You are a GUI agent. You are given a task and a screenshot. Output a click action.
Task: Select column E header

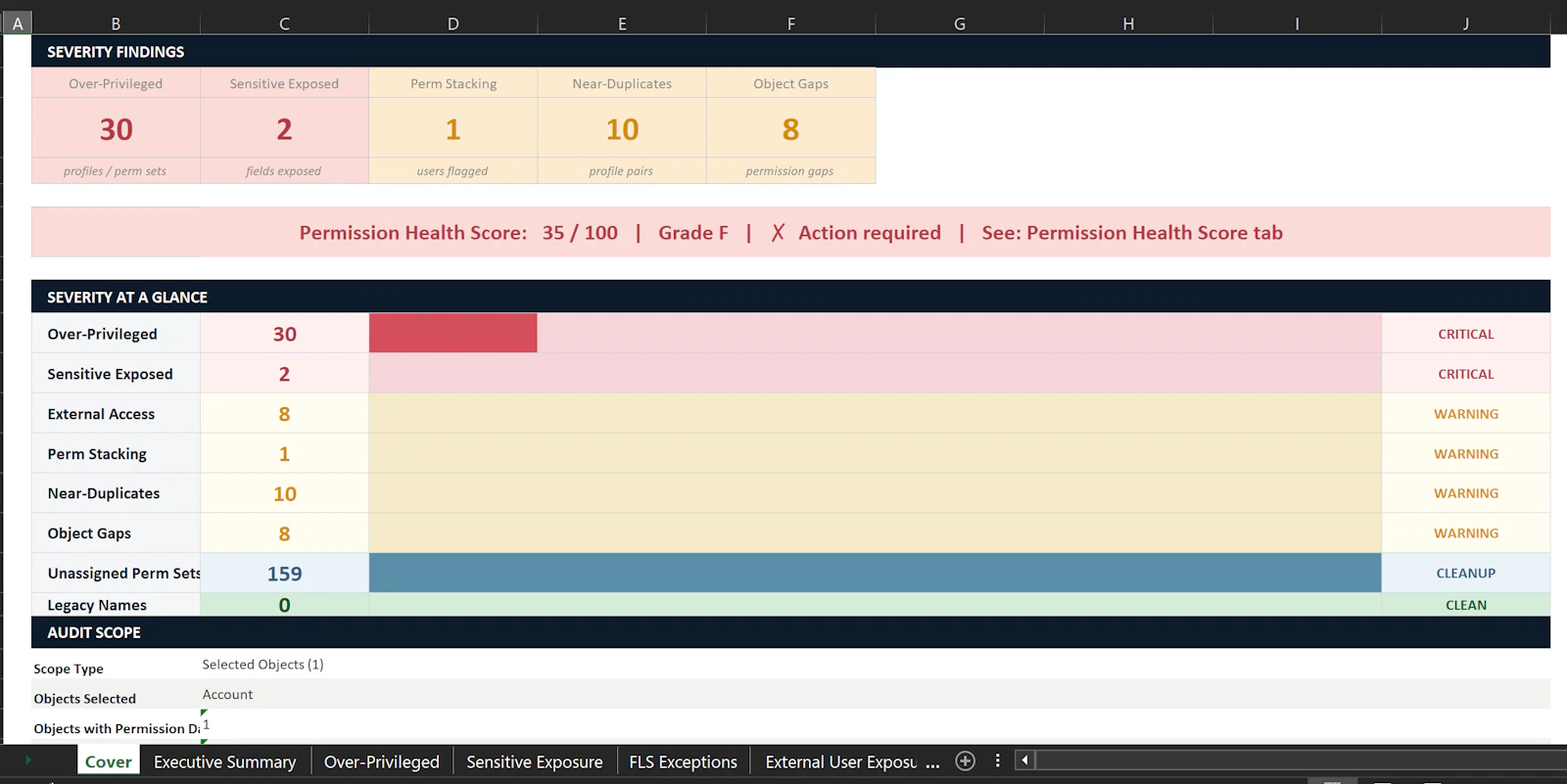click(x=622, y=23)
